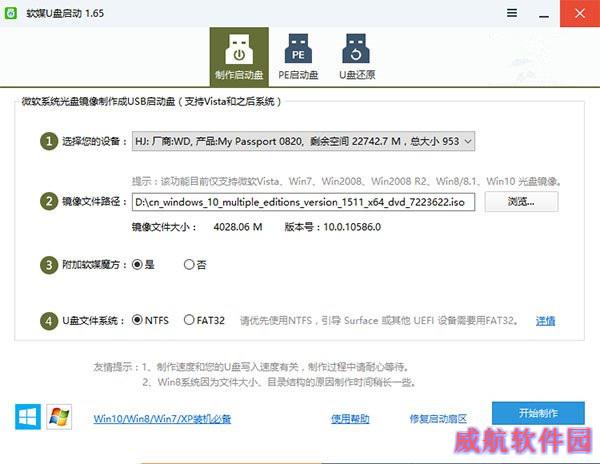Open the 制作启动盘 tab

tap(239, 57)
